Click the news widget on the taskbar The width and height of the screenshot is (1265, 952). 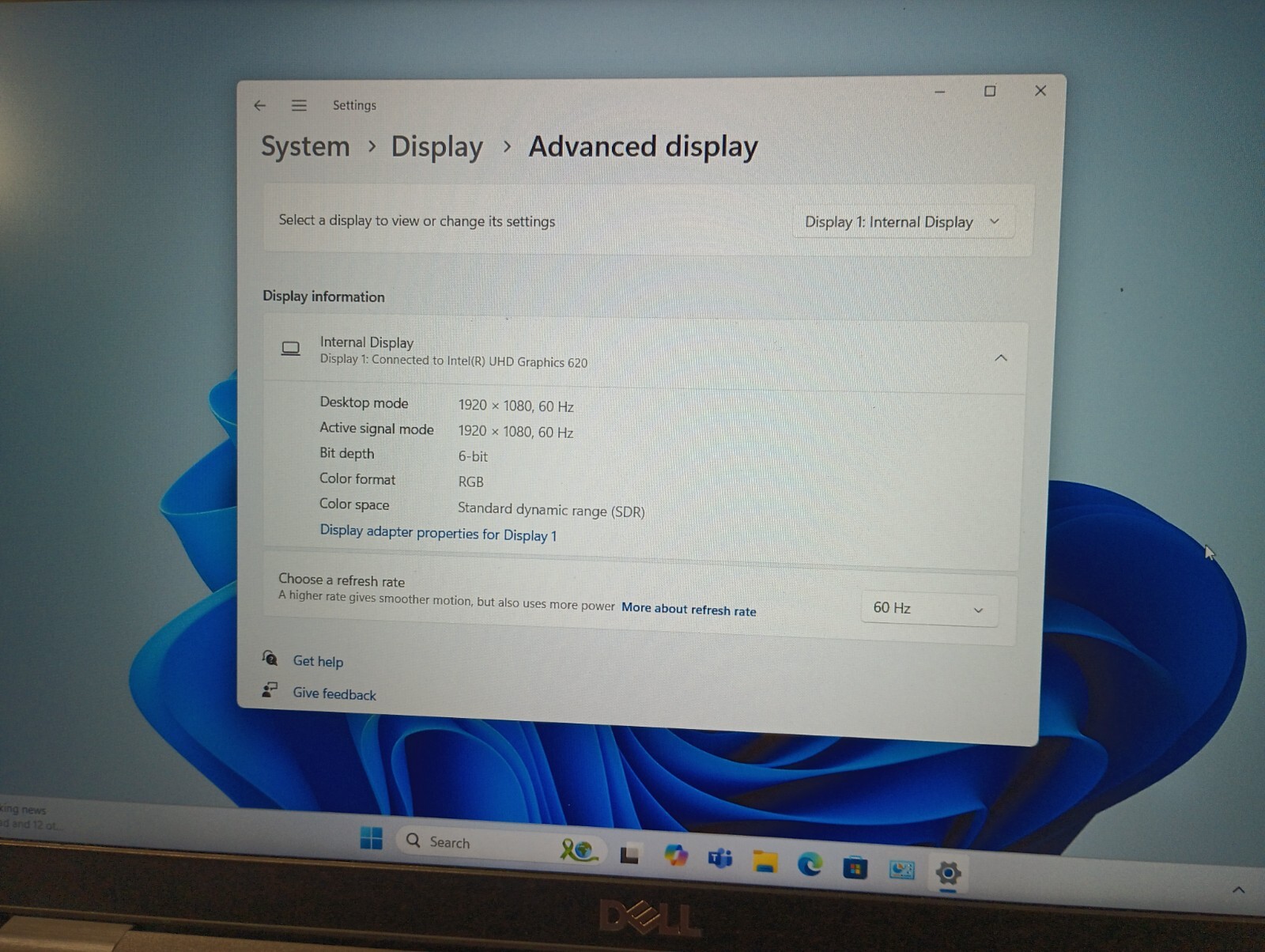point(28,817)
